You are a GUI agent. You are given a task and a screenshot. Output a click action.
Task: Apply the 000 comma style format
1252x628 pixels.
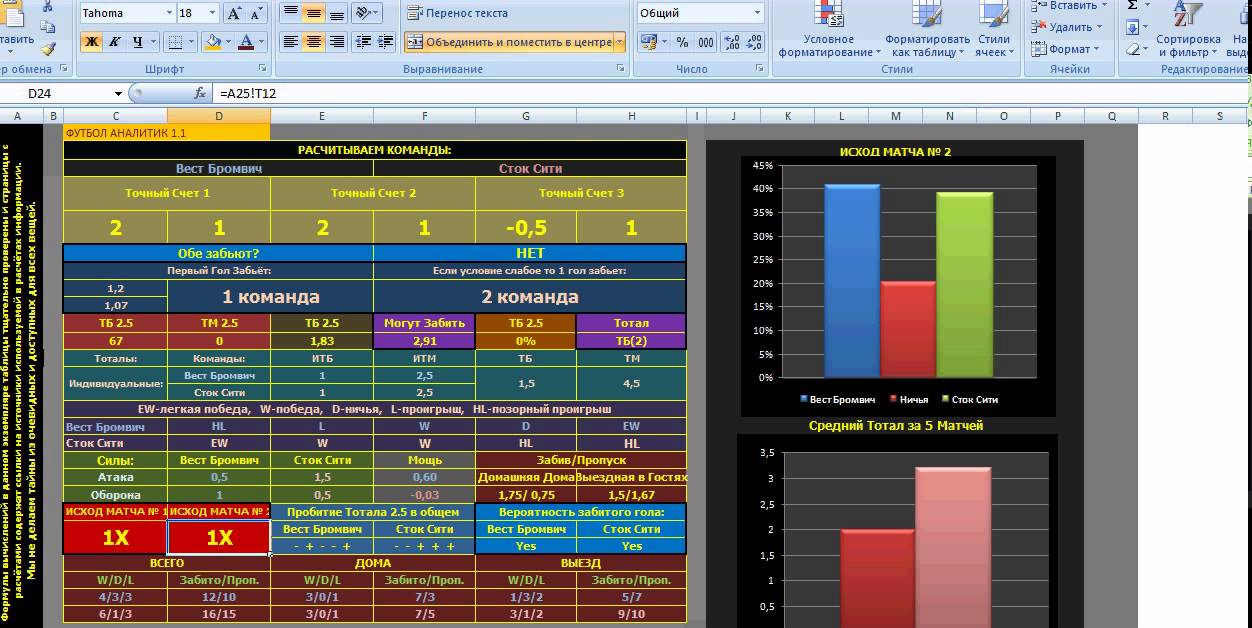point(706,42)
